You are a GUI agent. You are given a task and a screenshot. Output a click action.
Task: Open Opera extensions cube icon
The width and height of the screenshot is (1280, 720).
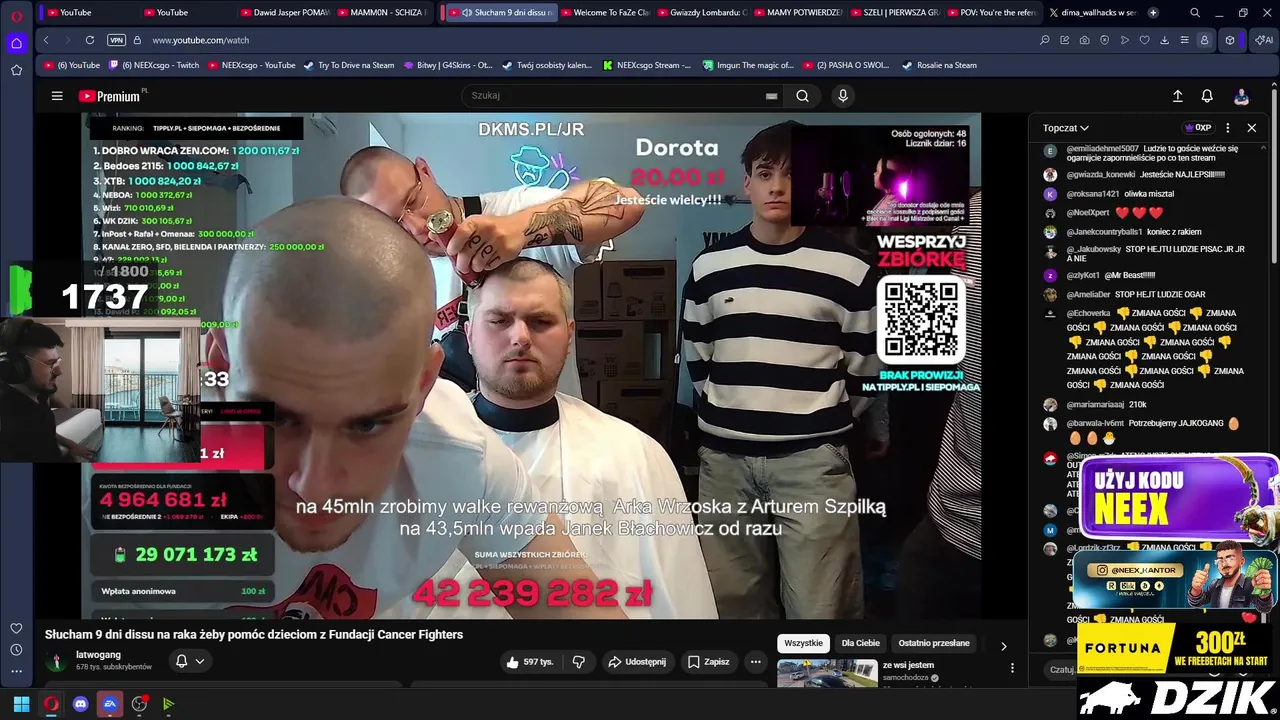(1230, 40)
